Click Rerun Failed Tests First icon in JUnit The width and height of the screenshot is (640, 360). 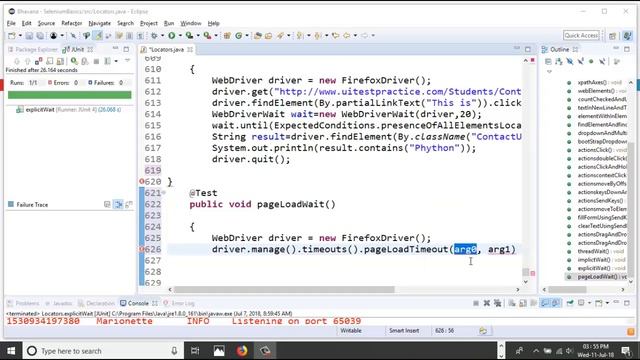click(84, 61)
